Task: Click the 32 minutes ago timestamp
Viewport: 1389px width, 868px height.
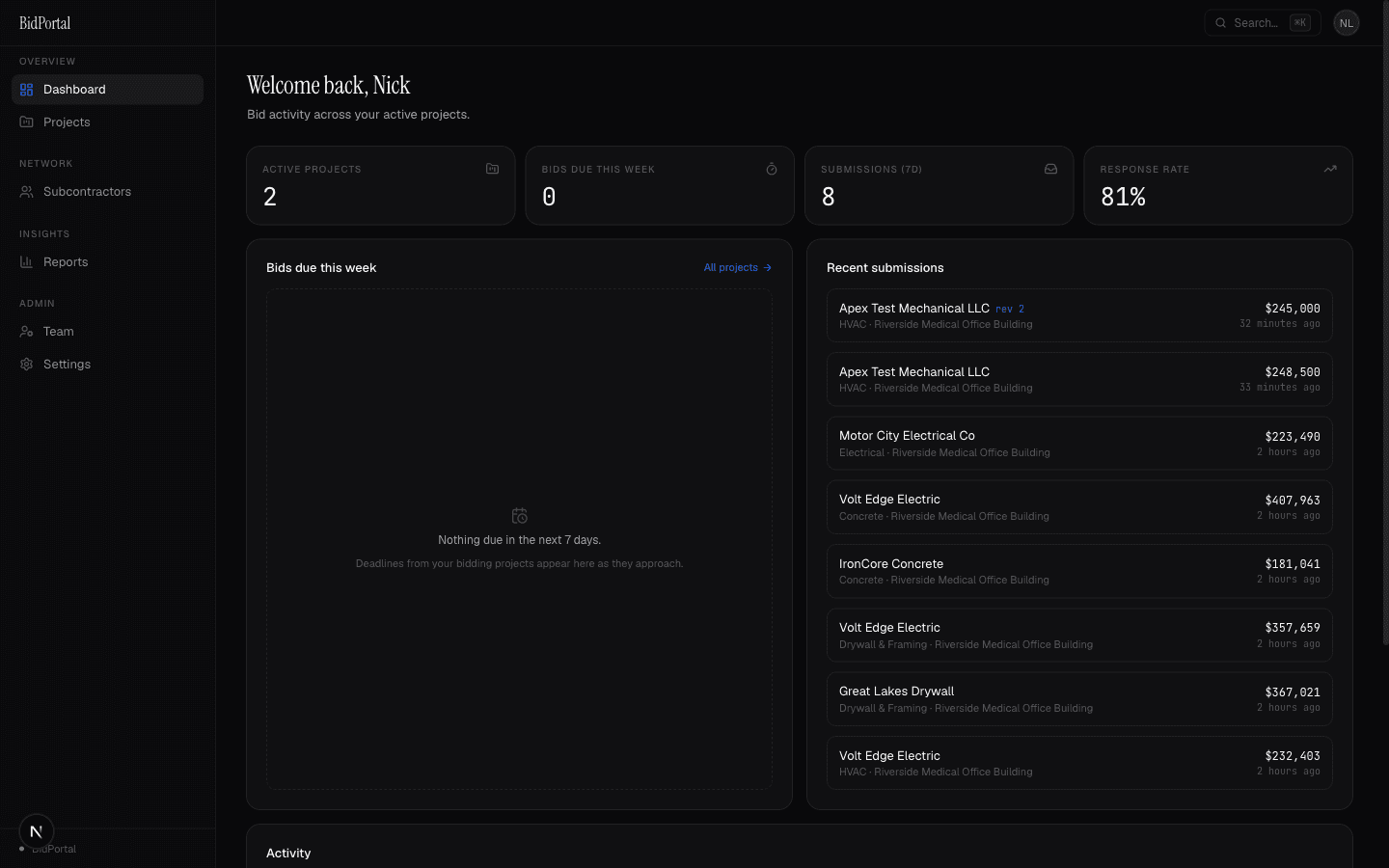Action: tap(1280, 324)
